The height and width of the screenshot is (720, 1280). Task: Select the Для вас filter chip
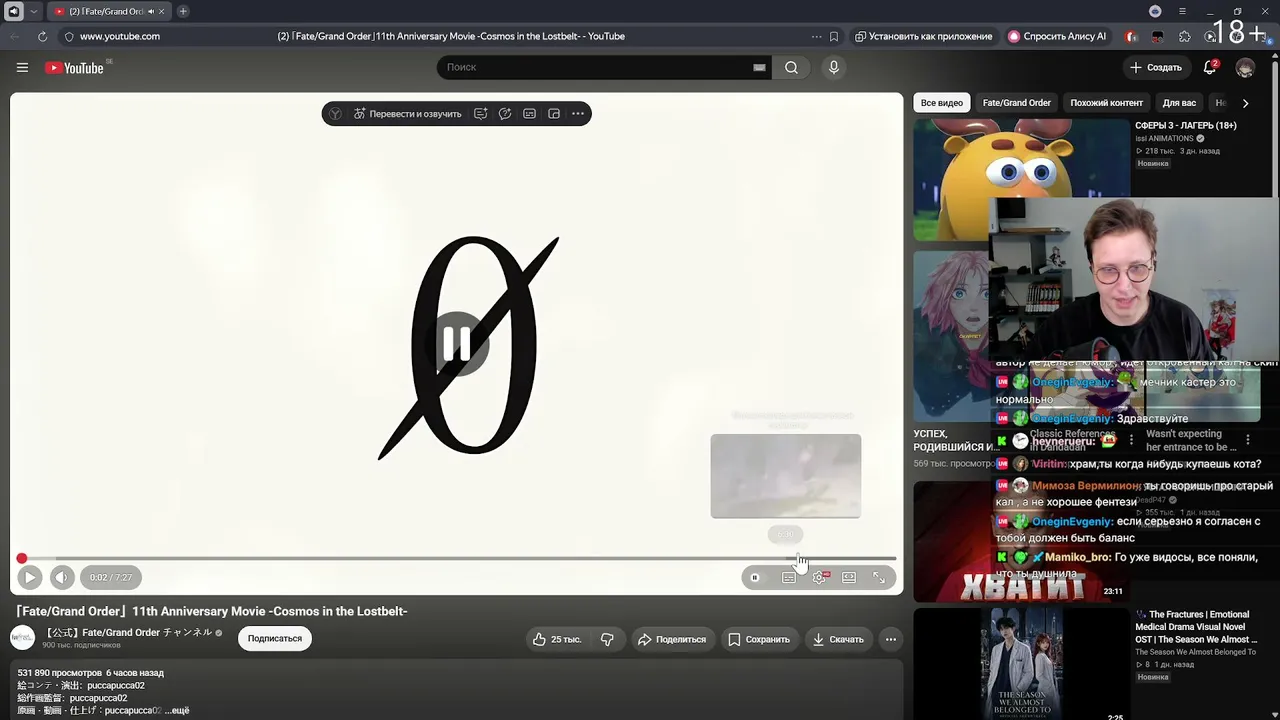[1179, 103]
